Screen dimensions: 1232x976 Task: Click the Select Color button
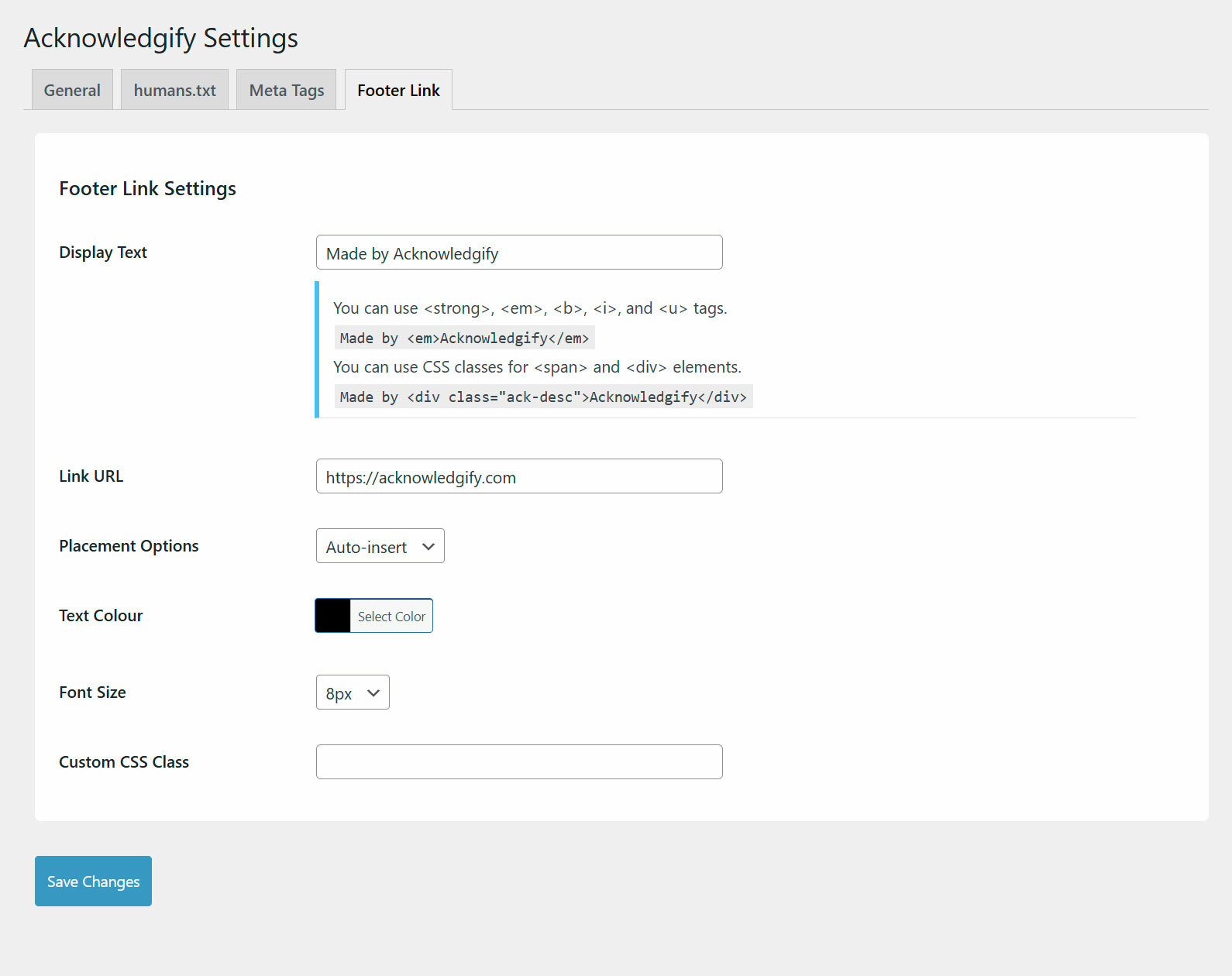[391, 616]
